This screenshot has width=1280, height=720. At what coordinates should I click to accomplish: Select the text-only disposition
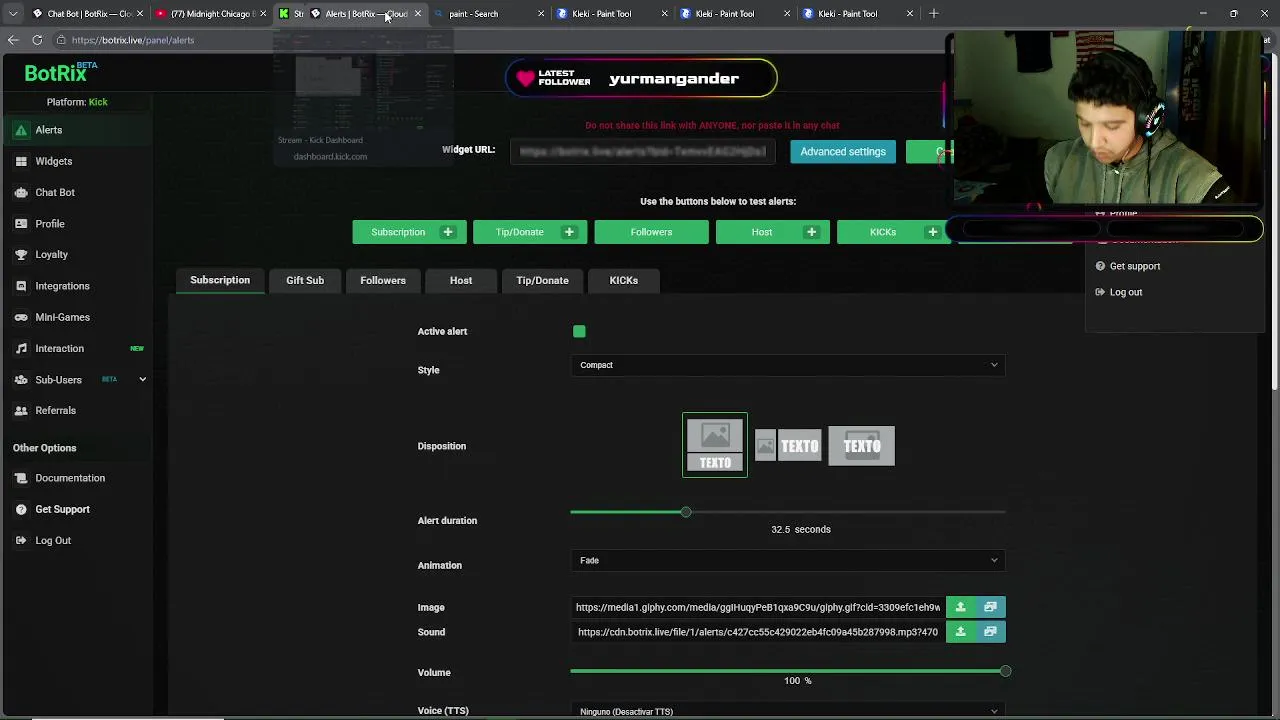tap(862, 446)
